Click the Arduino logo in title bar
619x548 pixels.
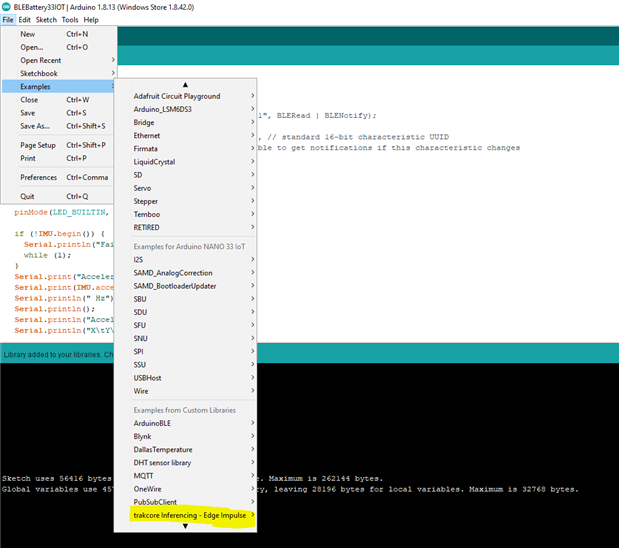7,6
